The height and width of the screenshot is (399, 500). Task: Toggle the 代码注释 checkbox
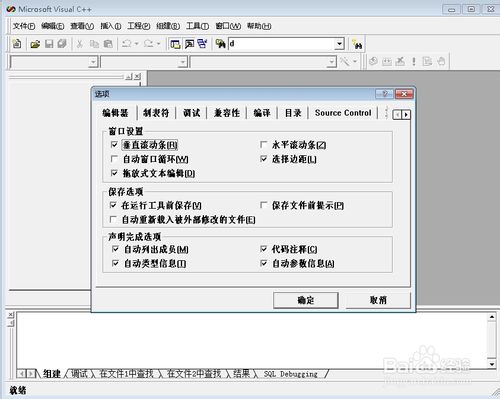pyautogui.click(x=263, y=249)
